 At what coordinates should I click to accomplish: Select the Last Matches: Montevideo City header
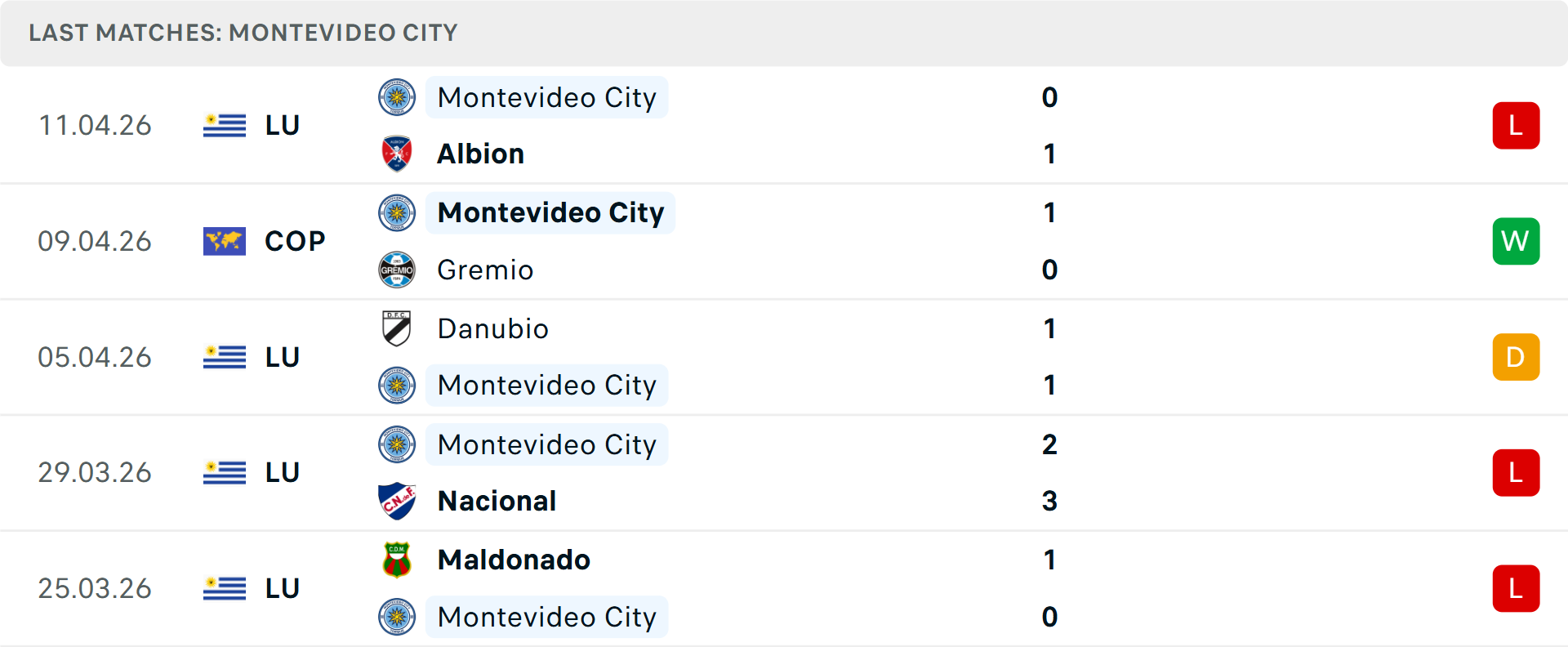[x=243, y=33]
